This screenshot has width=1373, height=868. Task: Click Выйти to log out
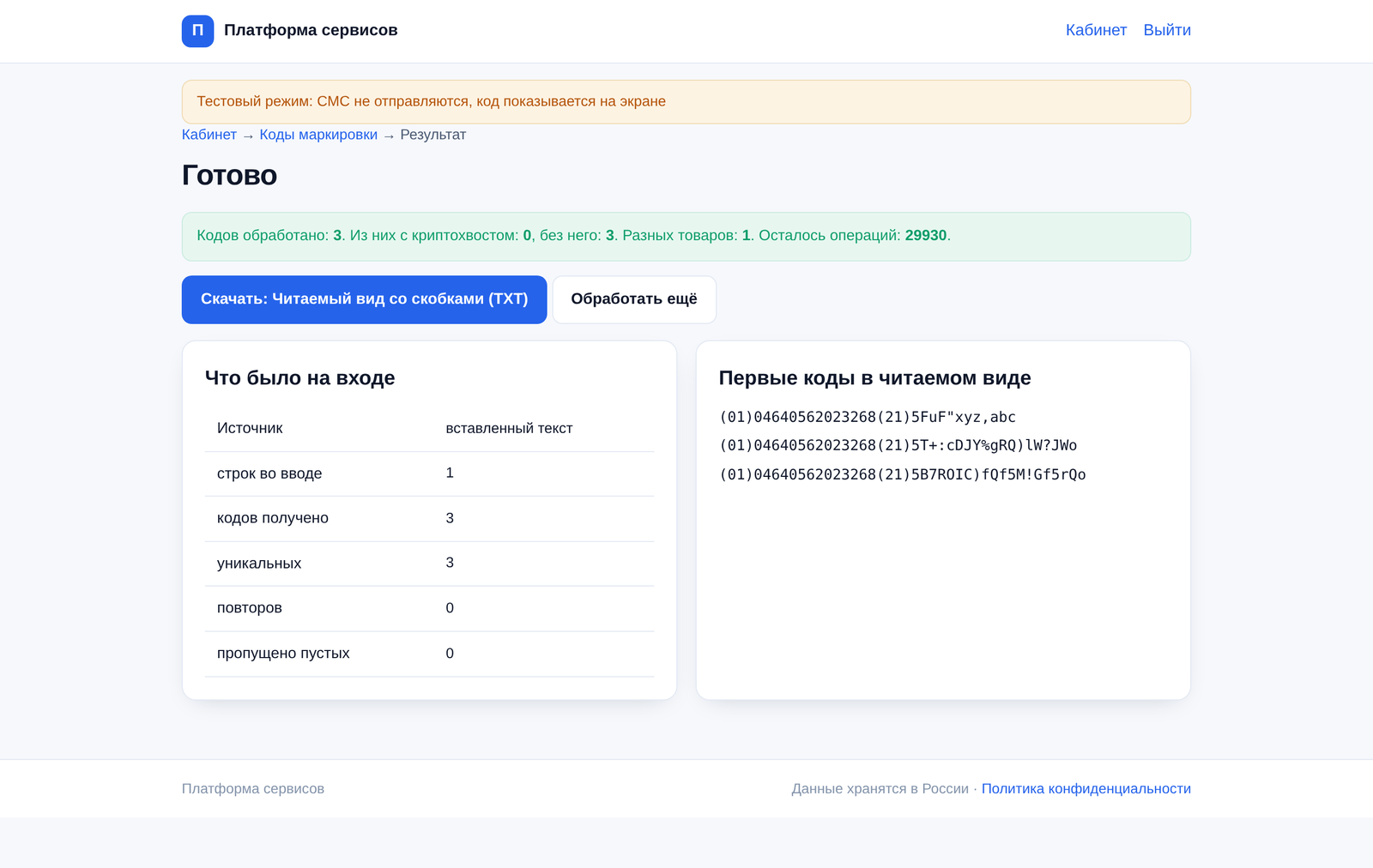click(x=1167, y=30)
